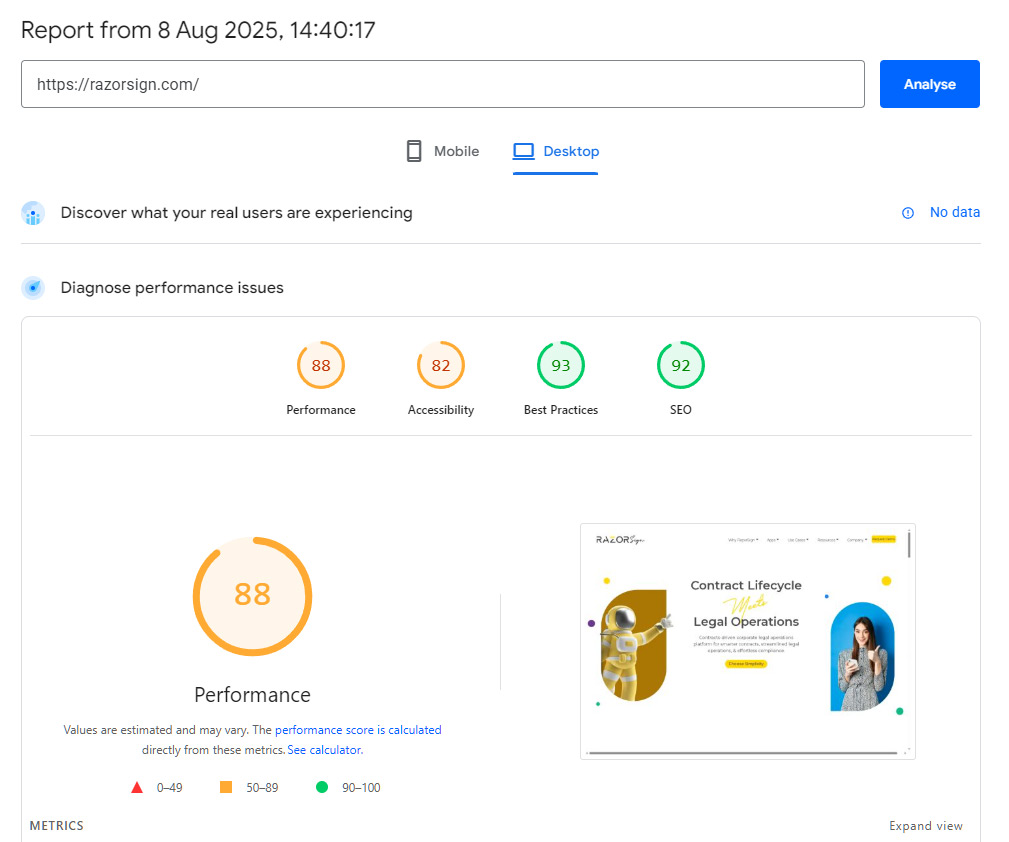Click the diagnose performance issues icon

(33, 288)
